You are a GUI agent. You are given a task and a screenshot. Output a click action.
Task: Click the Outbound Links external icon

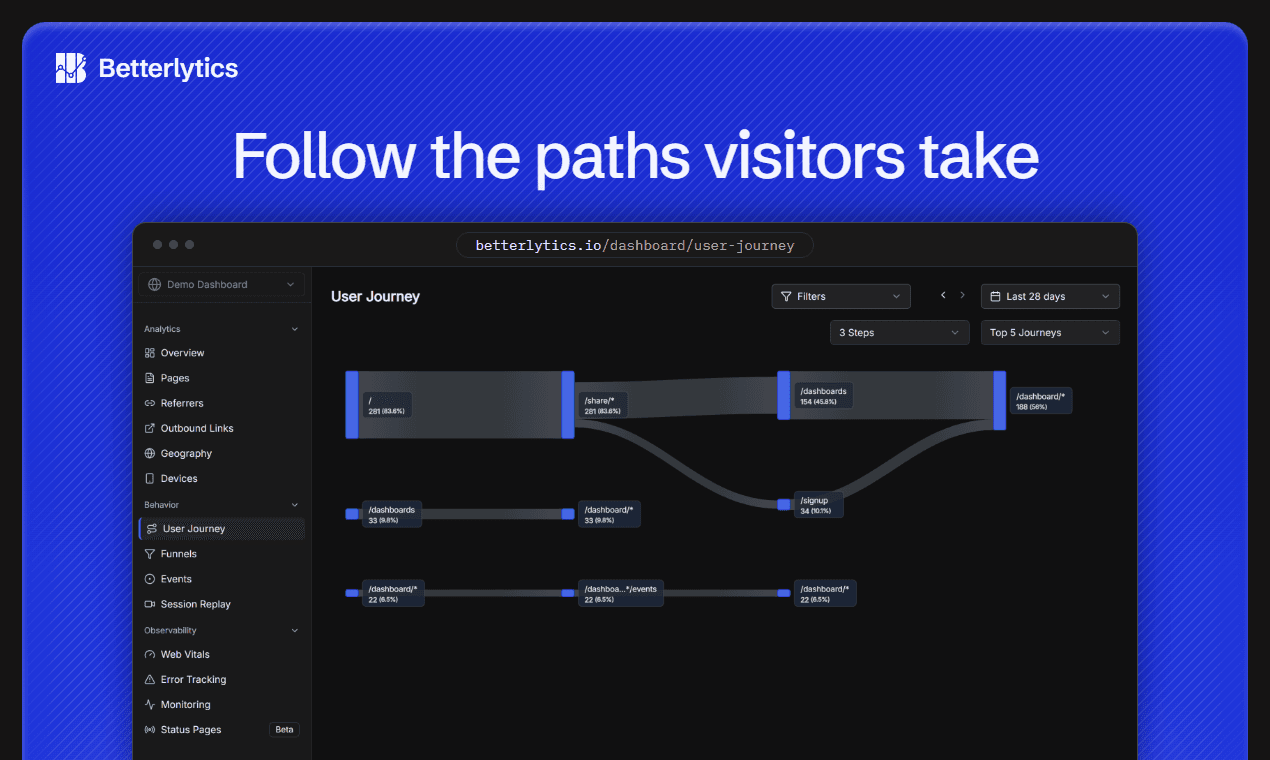(x=150, y=428)
